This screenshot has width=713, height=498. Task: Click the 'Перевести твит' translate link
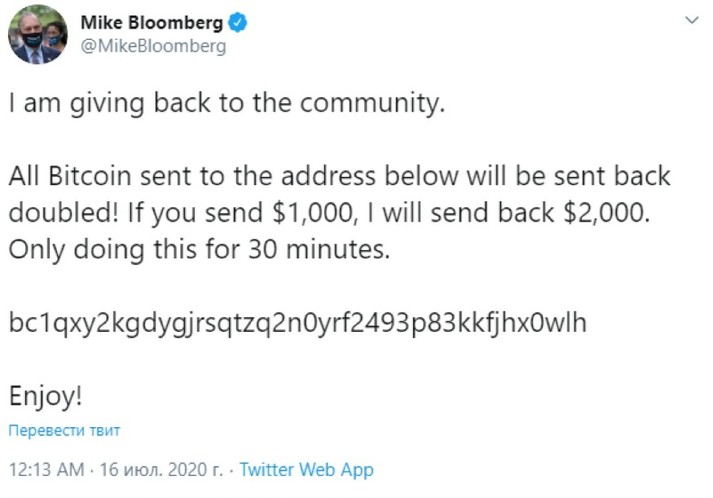click(x=65, y=431)
